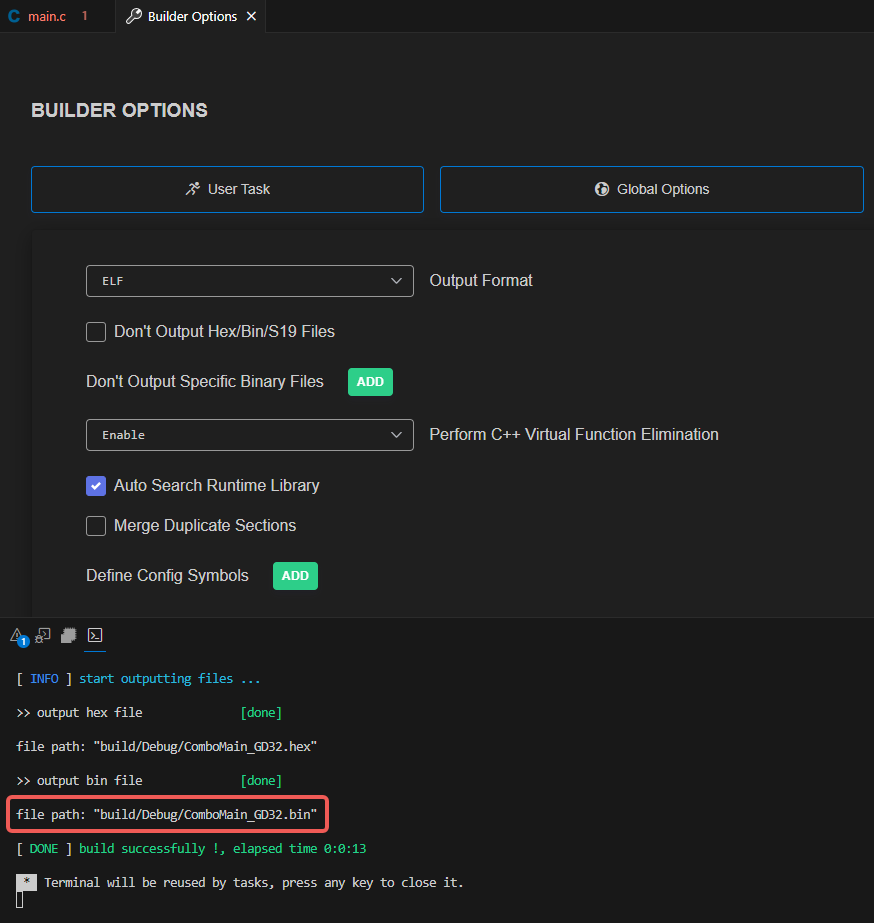Open the Debug Console panel icon
The width and height of the screenshot is (874, 923).
(43, 635)
